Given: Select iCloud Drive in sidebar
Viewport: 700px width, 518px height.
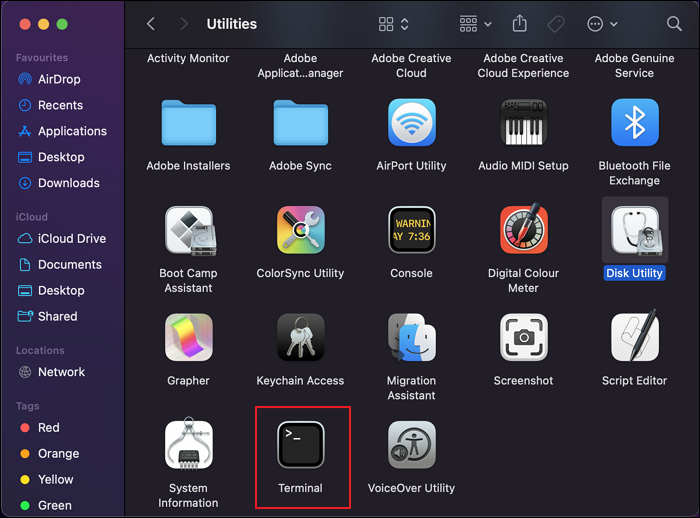Looking at the screenshot, I should pyautogui.click(x=62, y=239).
